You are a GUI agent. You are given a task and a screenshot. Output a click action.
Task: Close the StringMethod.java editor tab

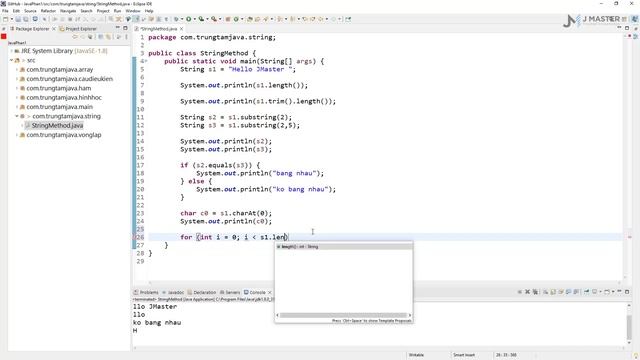[x=181, y=29]
